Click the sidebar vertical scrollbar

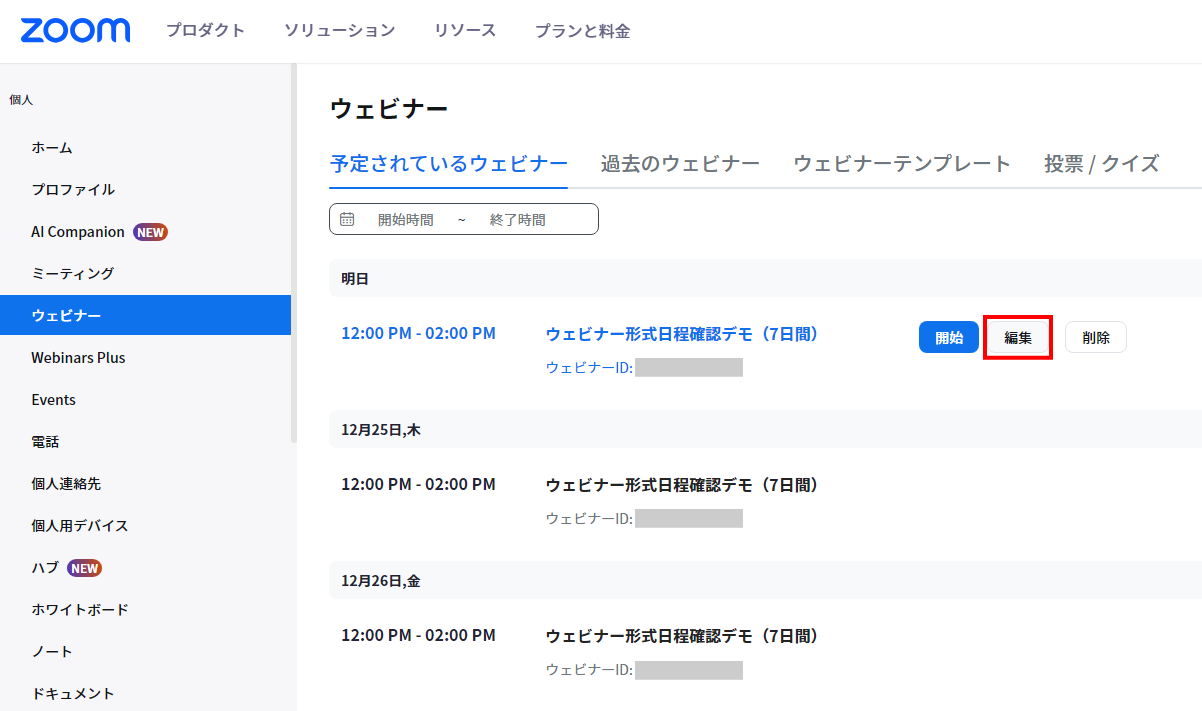tap(294, 250)
